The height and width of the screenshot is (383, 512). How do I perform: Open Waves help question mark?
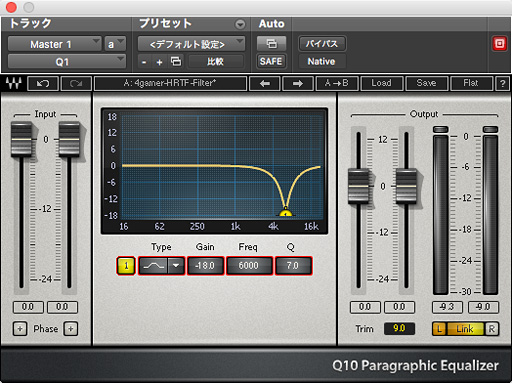pos(502,83)
